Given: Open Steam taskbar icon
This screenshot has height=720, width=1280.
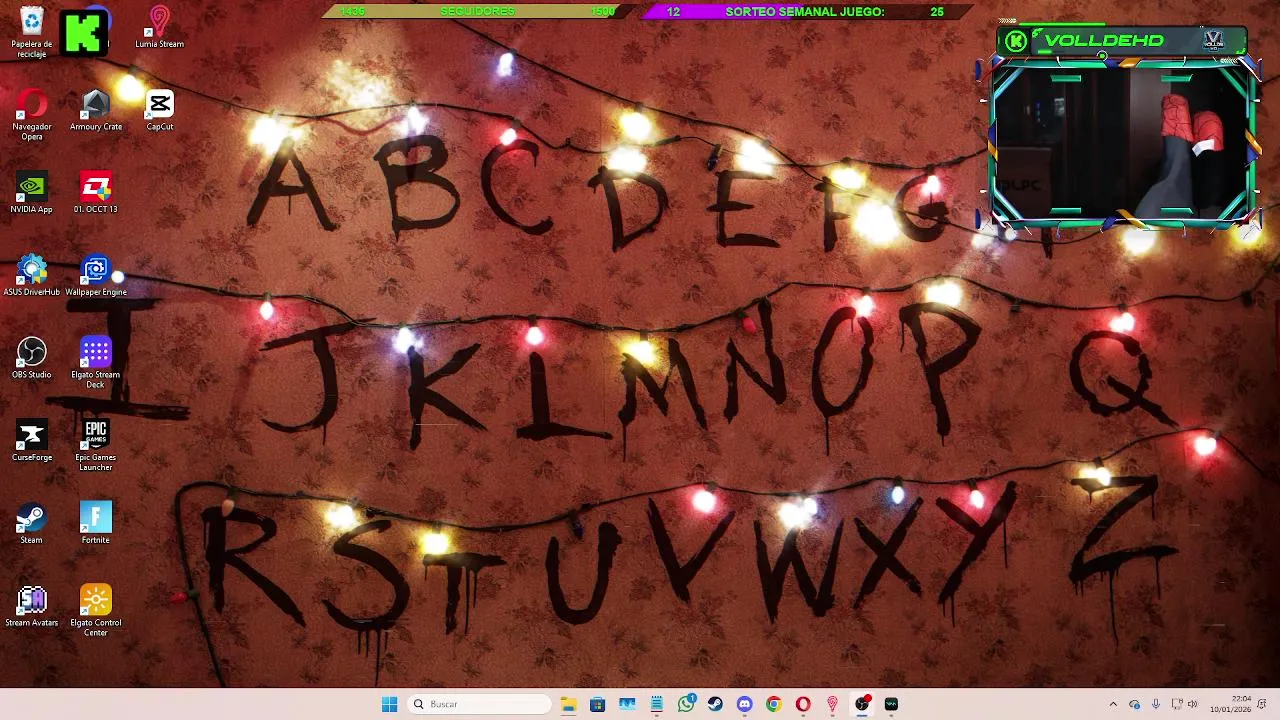Looking at the screenshot, I should click(x=715, y=704).
